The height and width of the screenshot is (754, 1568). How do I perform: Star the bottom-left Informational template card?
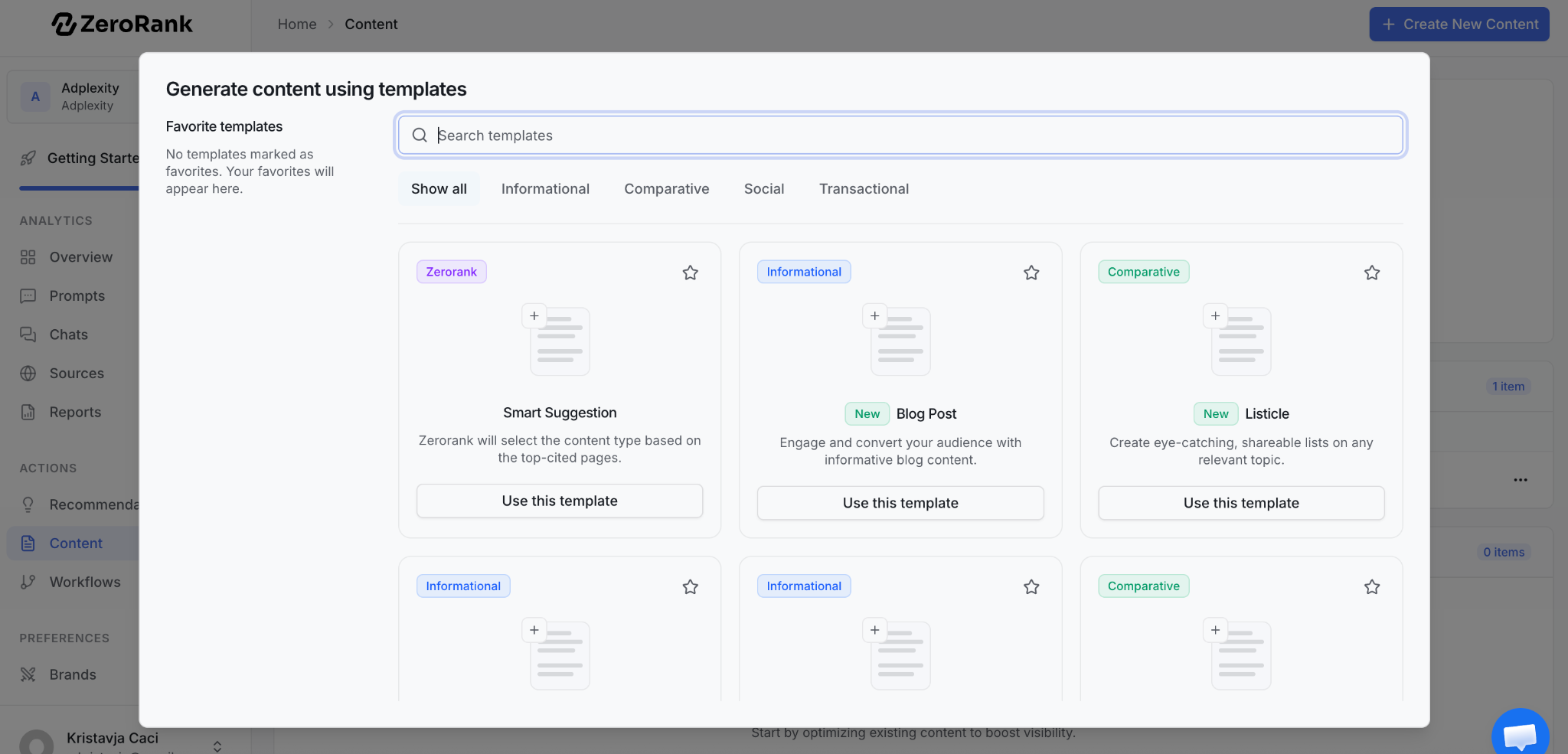[x=691, y=587]
